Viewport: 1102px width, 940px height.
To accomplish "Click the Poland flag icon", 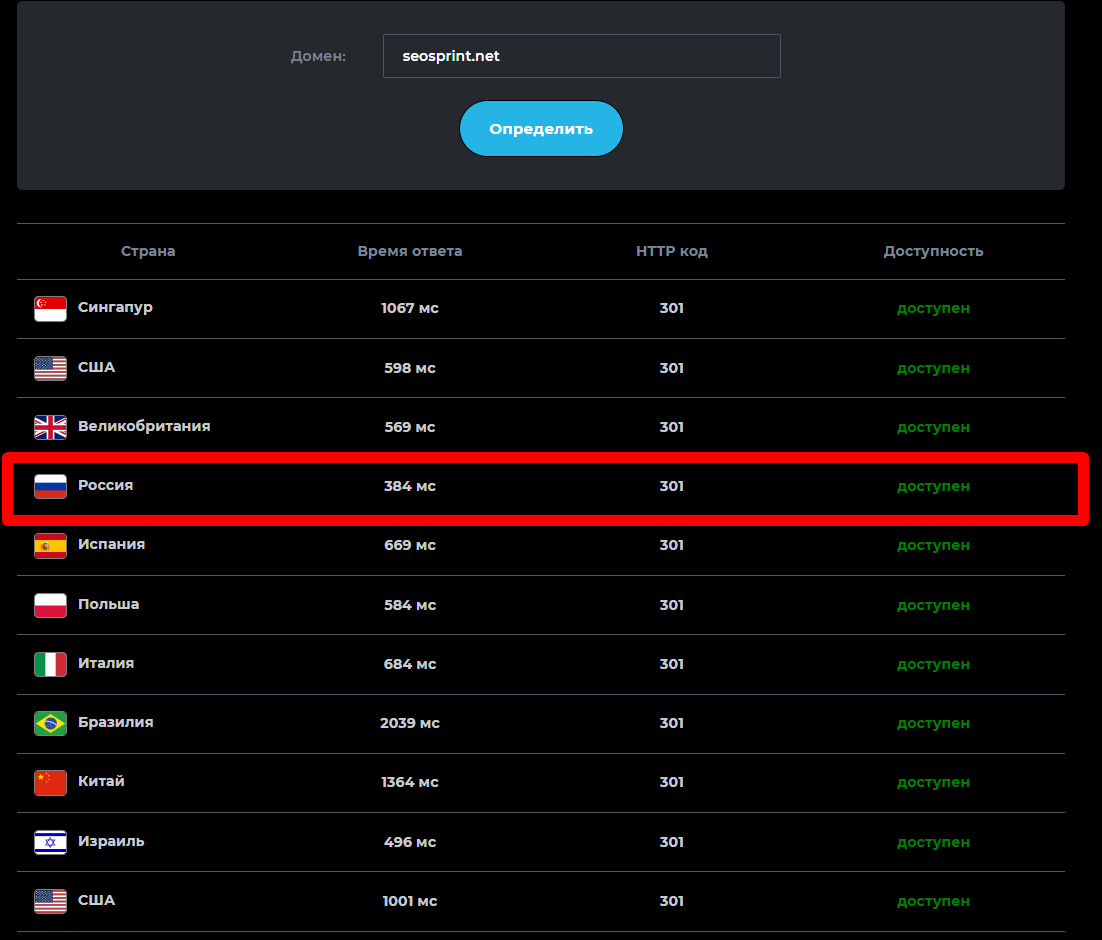I will pos(50,605).
